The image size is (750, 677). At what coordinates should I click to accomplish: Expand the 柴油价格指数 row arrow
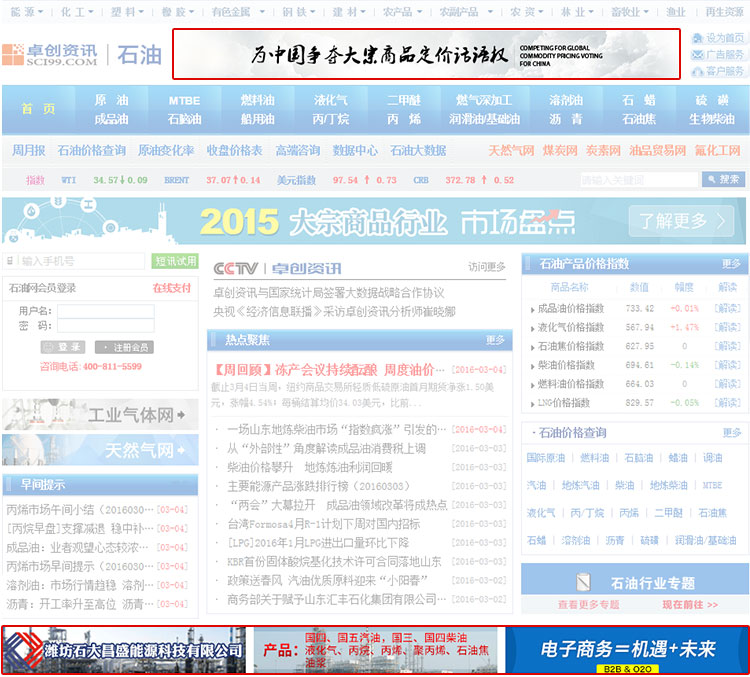[x=531, y=365]
